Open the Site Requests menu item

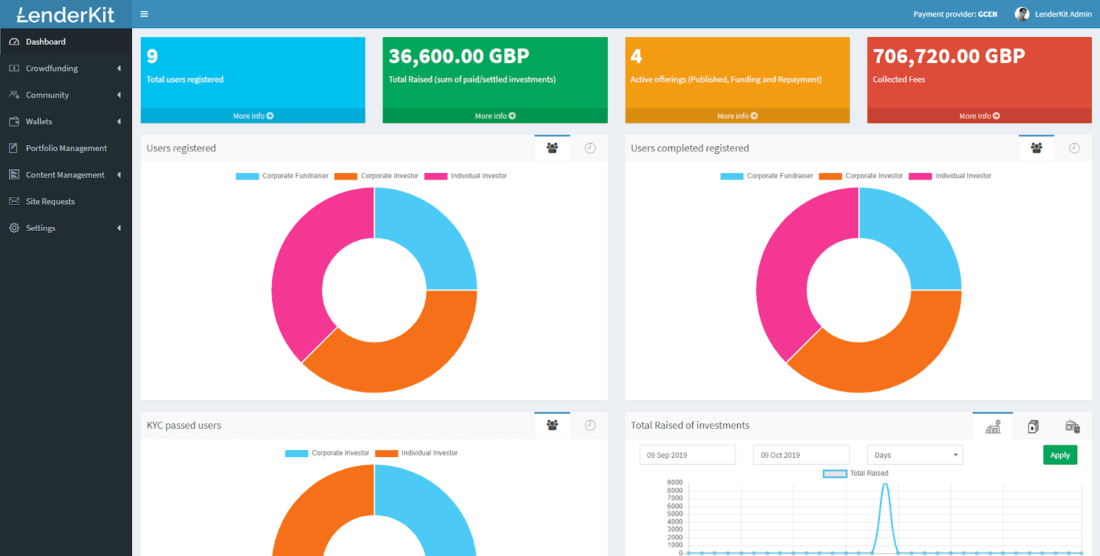pos(66,201)
